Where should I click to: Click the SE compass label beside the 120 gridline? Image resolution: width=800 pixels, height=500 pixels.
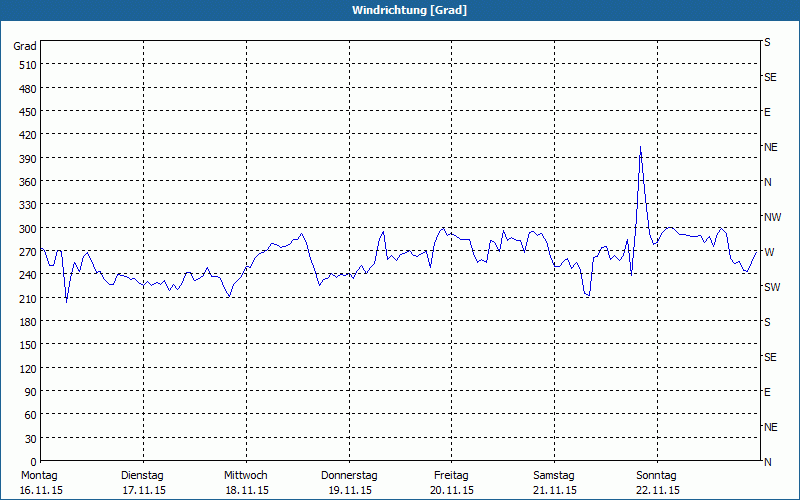point(770,357)
